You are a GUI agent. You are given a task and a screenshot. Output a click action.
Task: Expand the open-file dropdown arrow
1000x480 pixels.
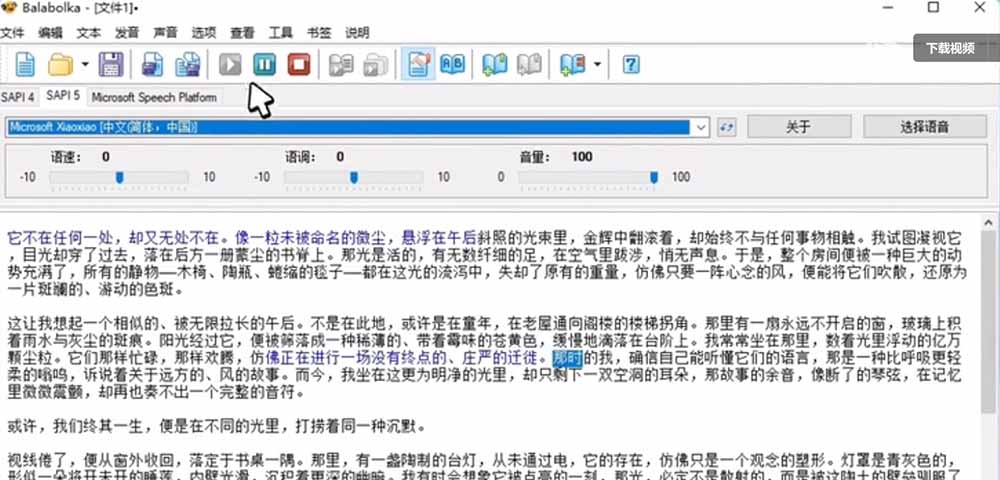pyautogui.click(x=85, y=64)
